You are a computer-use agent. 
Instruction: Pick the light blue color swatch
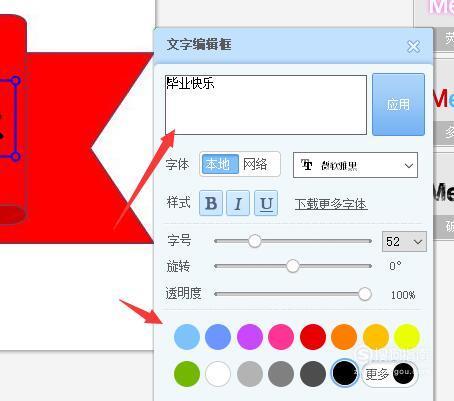187,337
